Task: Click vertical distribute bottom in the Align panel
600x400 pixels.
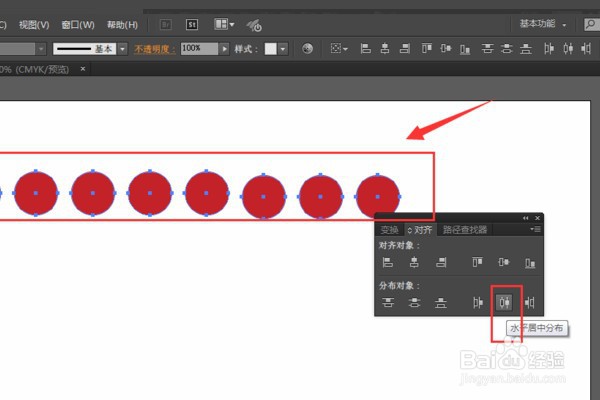Action: tap(441, 303)
